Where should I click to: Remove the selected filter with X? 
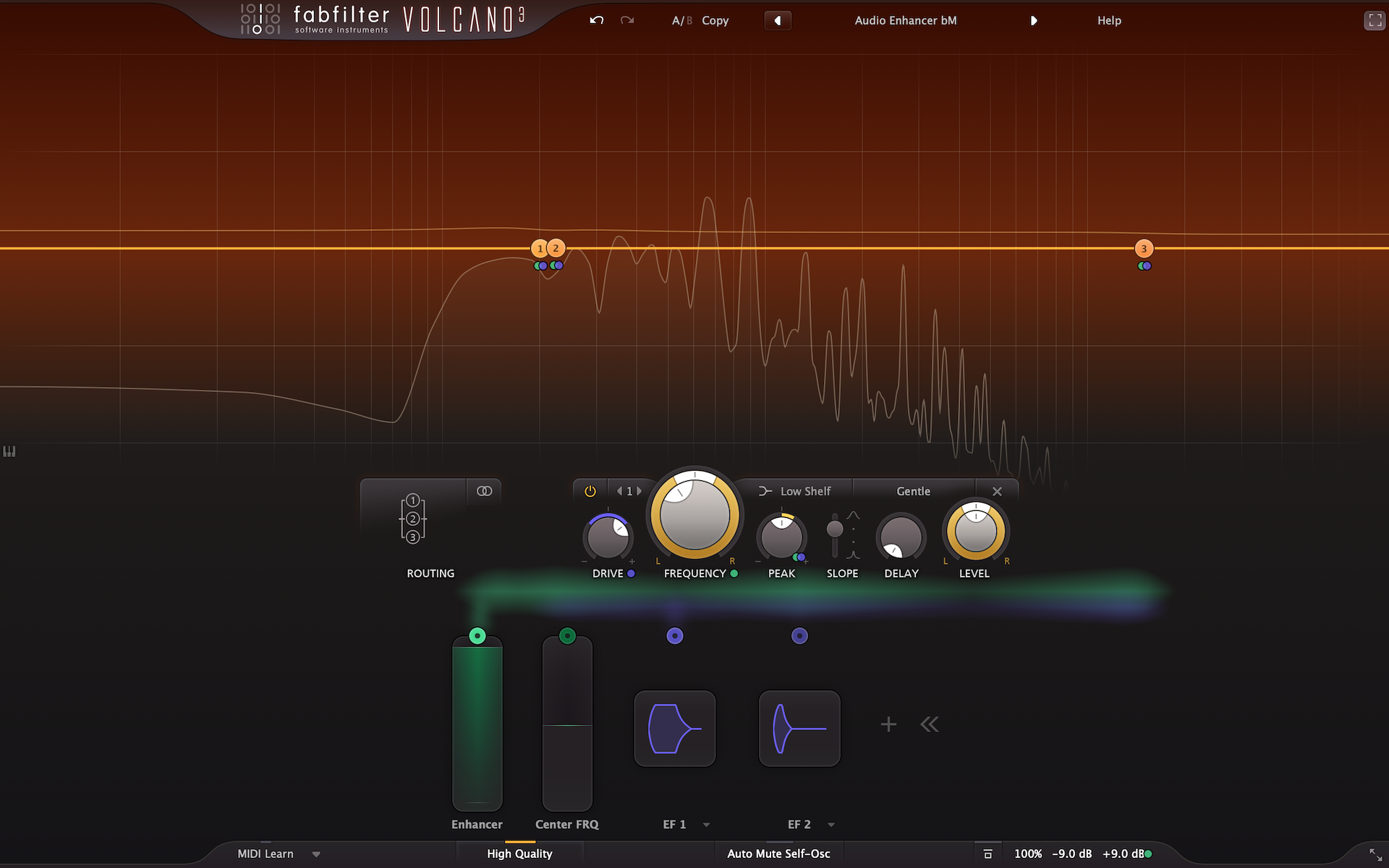pos(997,491)
